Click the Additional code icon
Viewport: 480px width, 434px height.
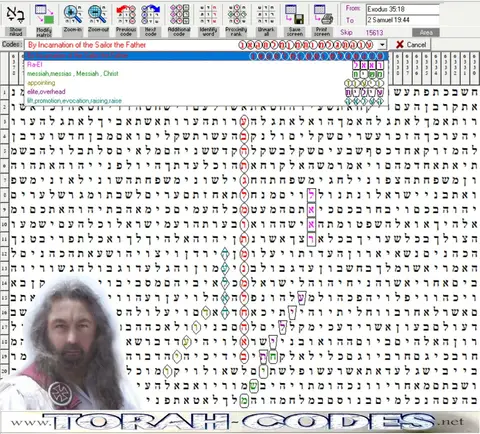coord(179,14)
